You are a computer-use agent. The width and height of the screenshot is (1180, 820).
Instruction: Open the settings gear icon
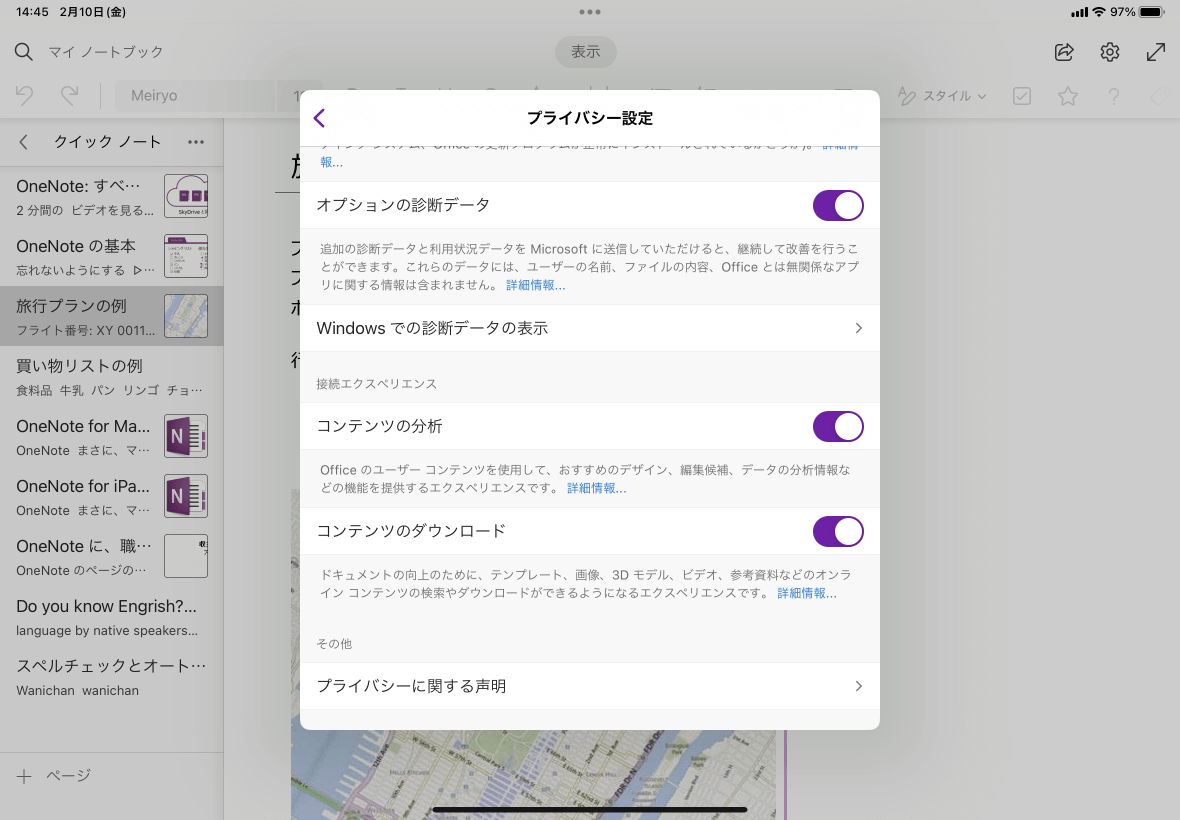click(1110, 52)
